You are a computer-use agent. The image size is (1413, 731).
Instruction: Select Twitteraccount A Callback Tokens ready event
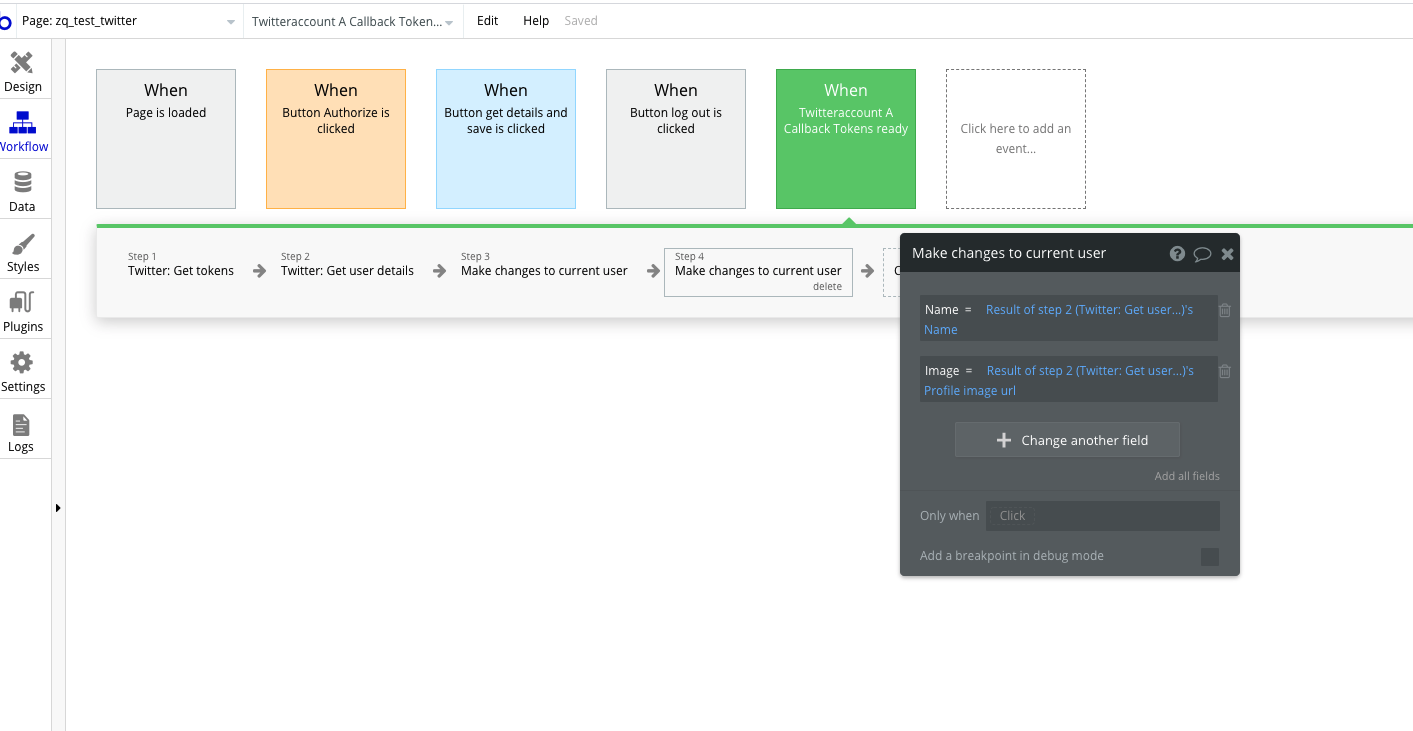tap(846, 139)
